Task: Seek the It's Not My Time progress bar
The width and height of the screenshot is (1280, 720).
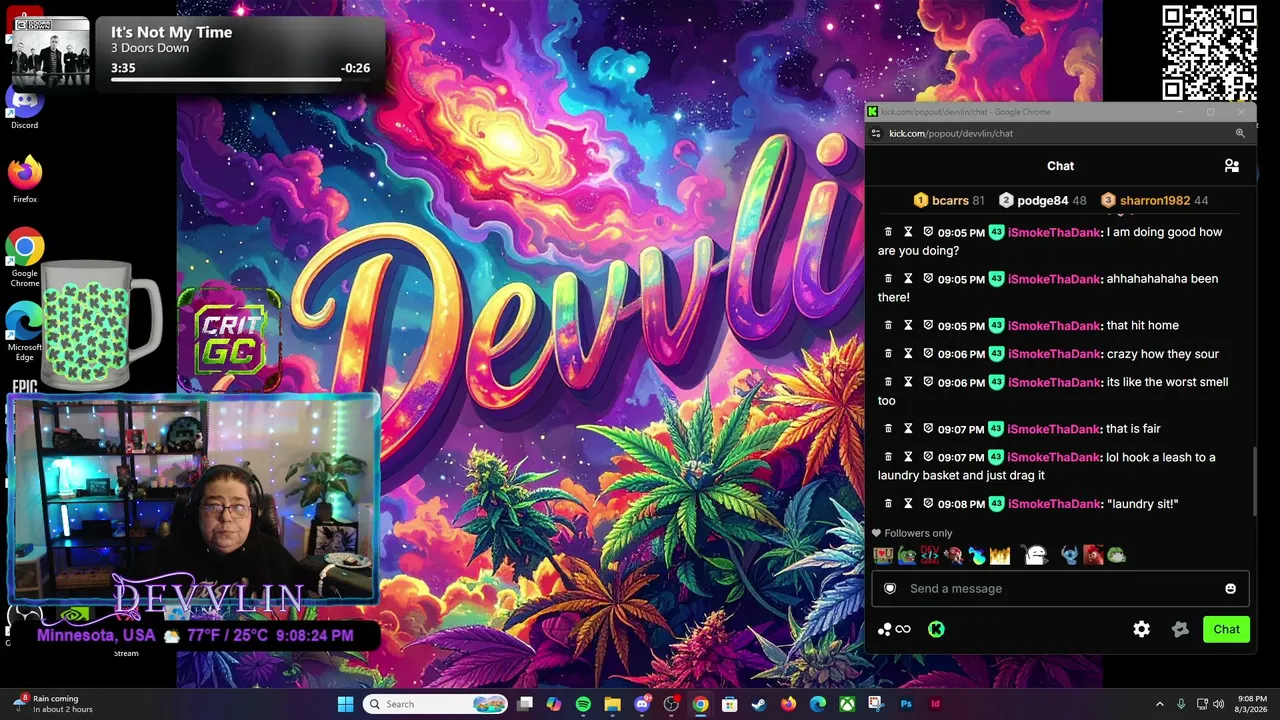Action: [240, 79]
